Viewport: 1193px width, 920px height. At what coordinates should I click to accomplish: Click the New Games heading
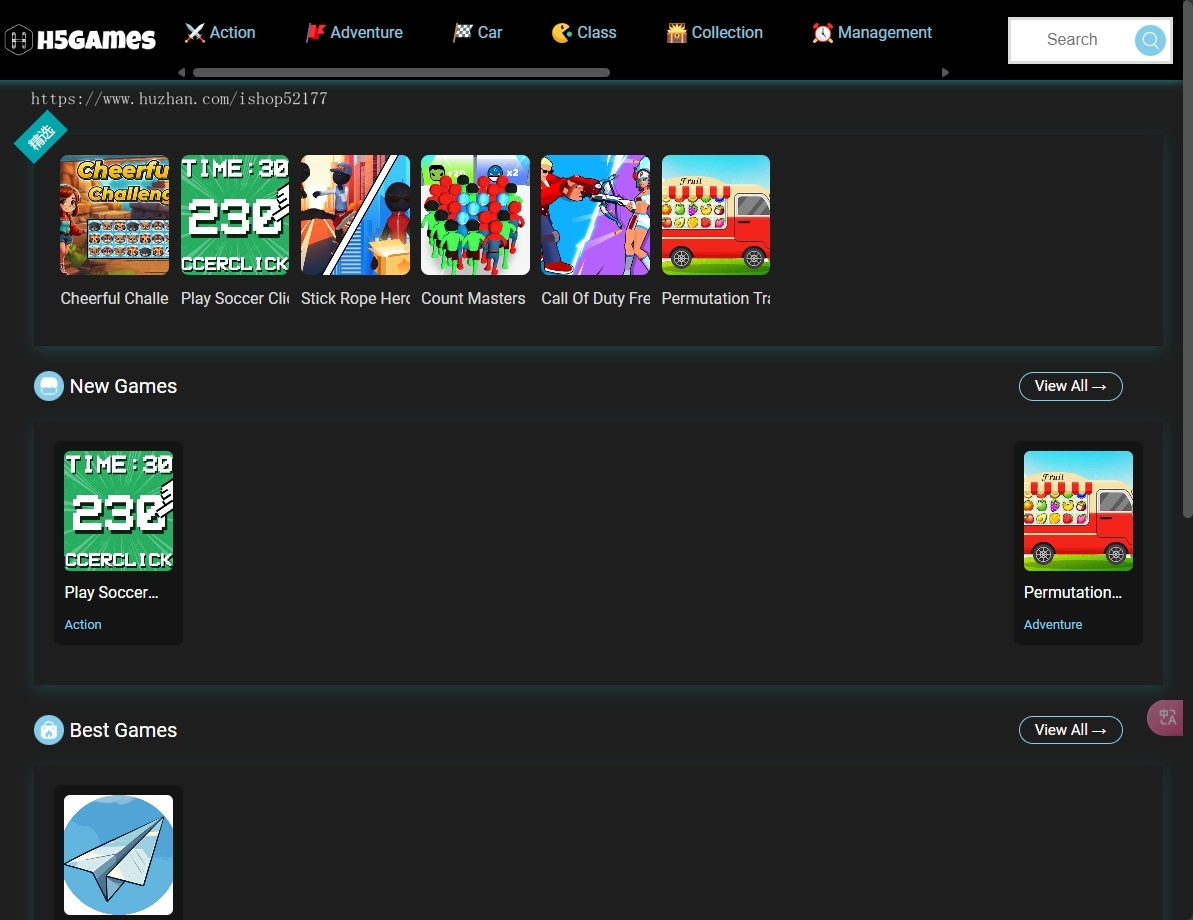123,386
